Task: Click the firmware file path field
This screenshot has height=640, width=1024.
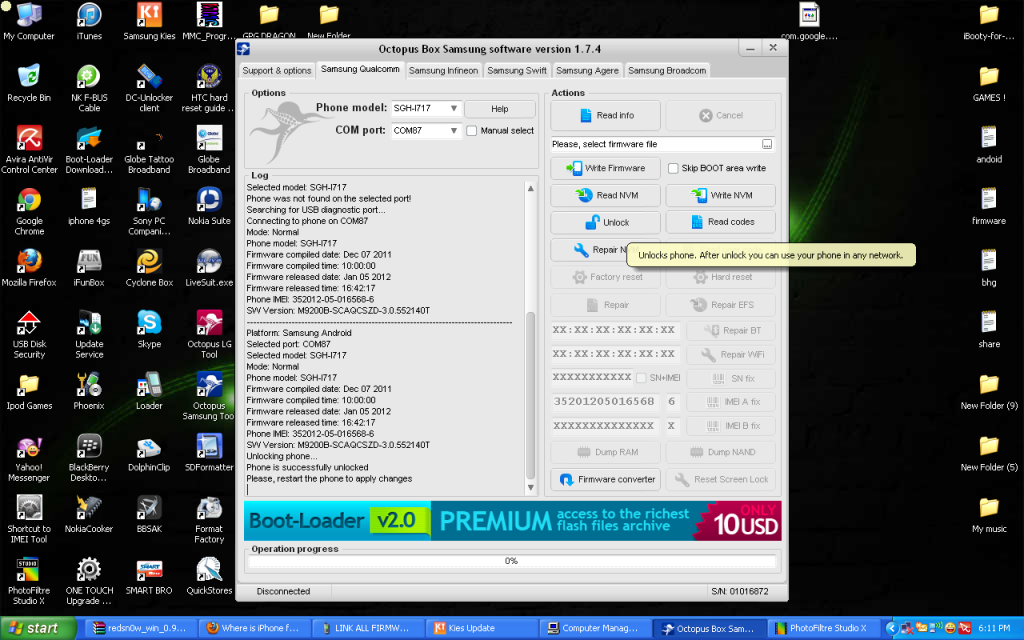Action: (656, 144)
